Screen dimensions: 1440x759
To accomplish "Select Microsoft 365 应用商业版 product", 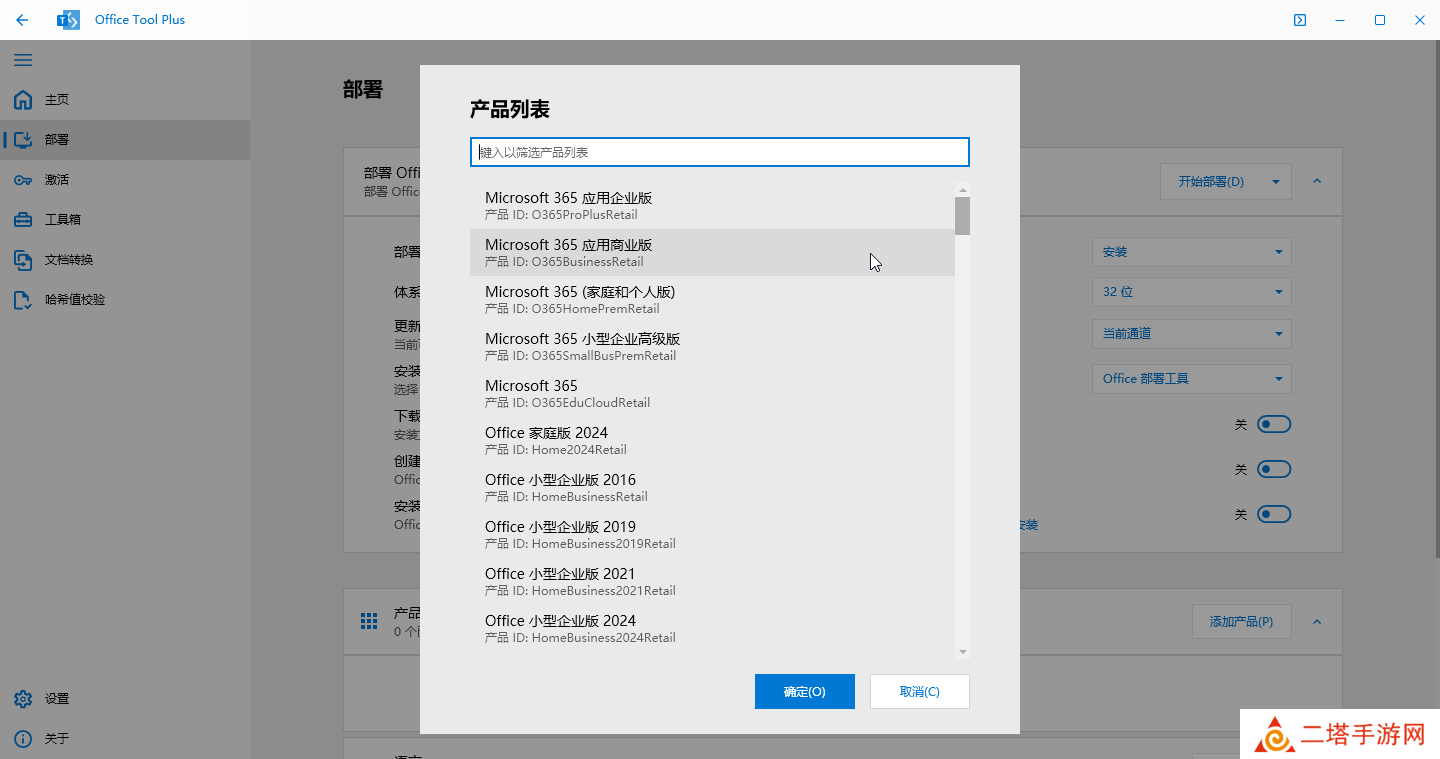I will click(712, 253).
